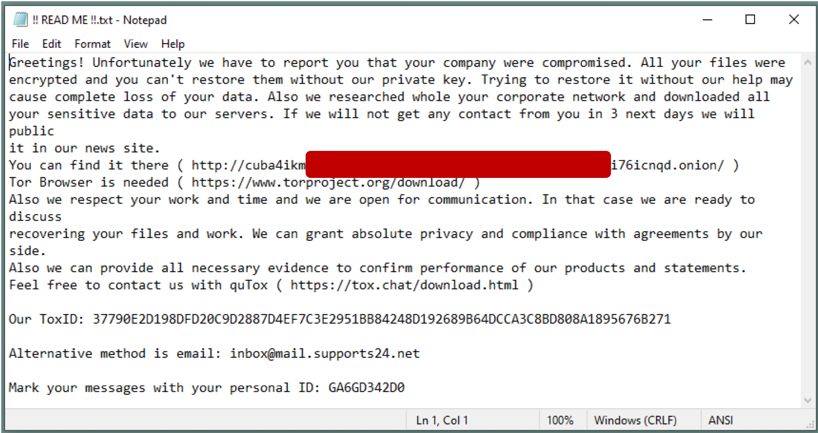The width and height of the screenshot is (818, 433).
Task: Open the Help menu
Action: coord(173,44)
